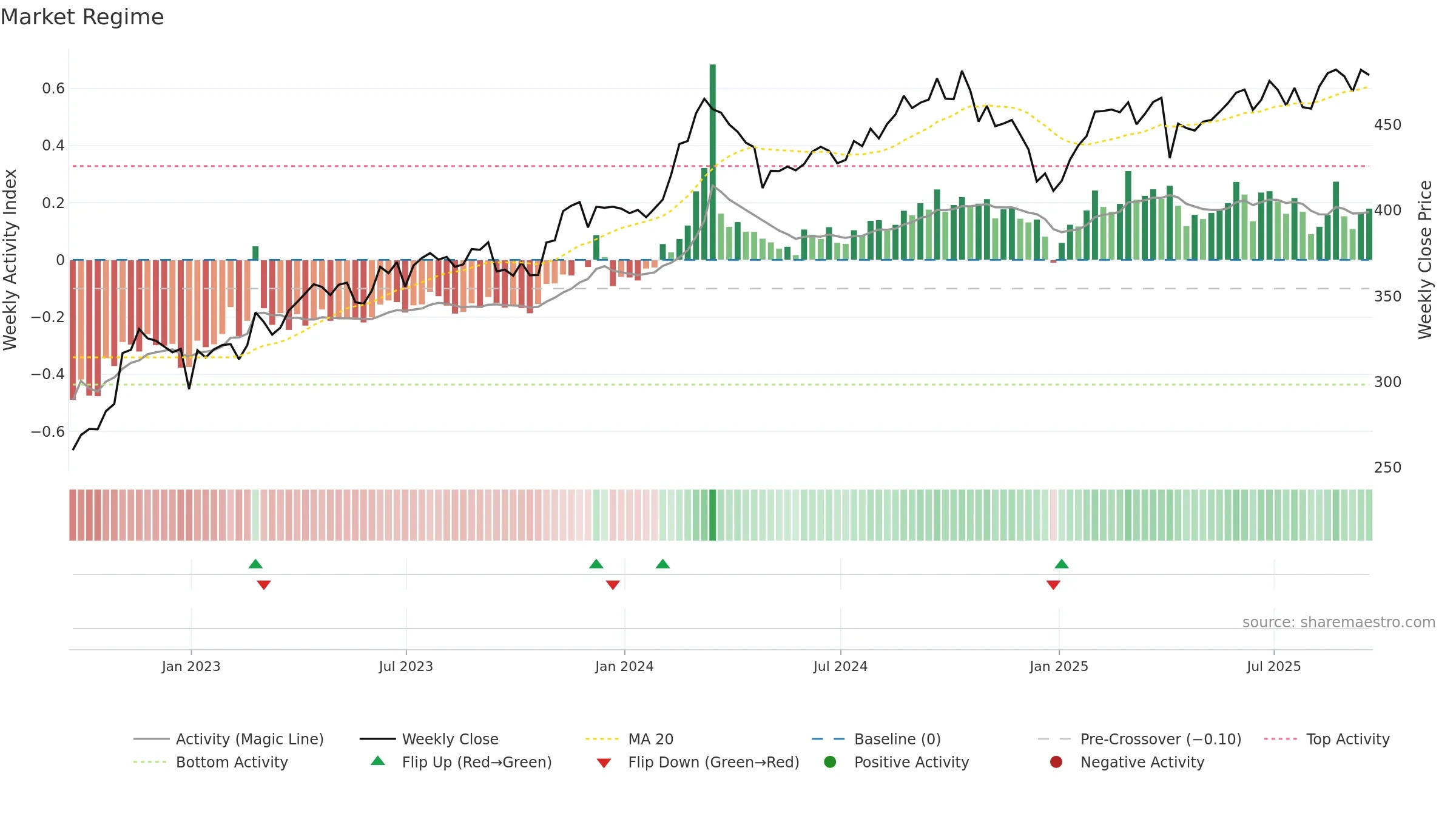Click the Positive Activity legend label
This screenshot has height=819, width=1456.
911,762
